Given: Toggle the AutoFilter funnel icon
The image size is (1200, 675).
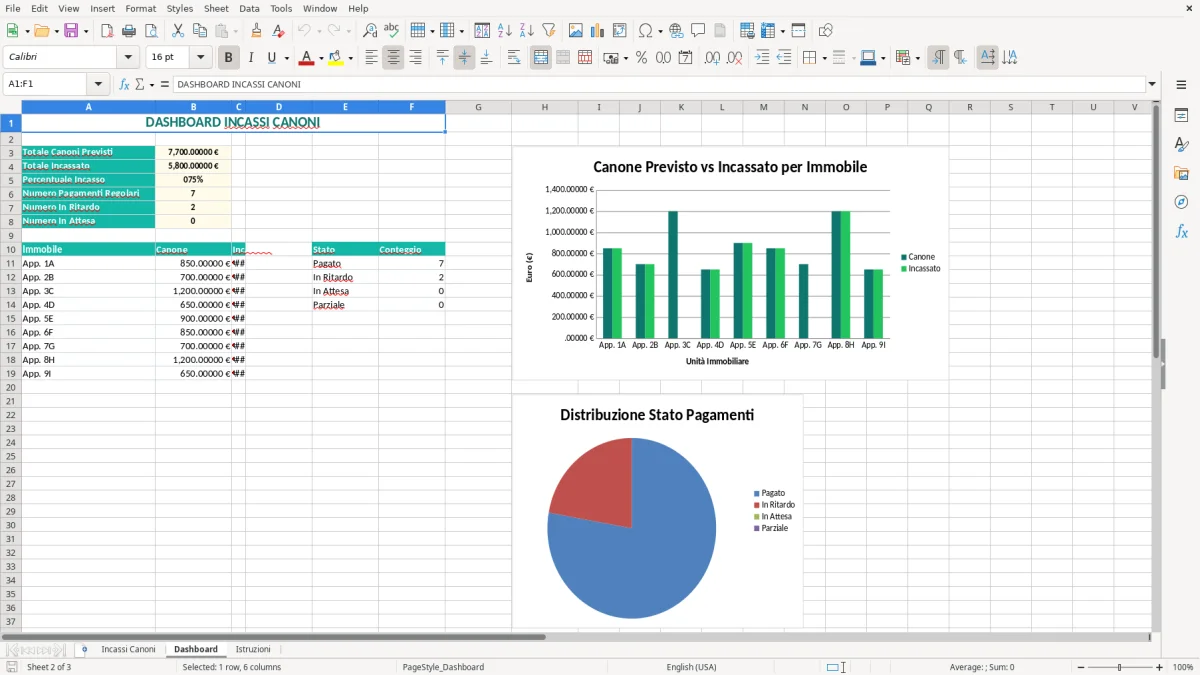Looking at the screenshot, I should (549, 31).
